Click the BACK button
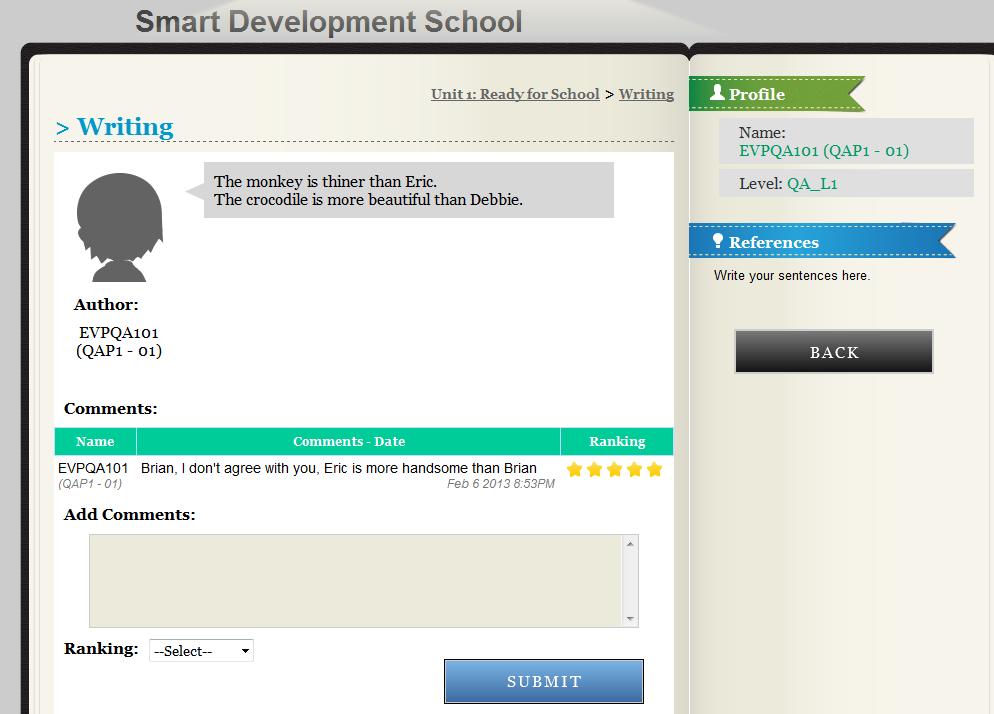The width and height of the screenshot is (994, 714). (x=834, y=351)
